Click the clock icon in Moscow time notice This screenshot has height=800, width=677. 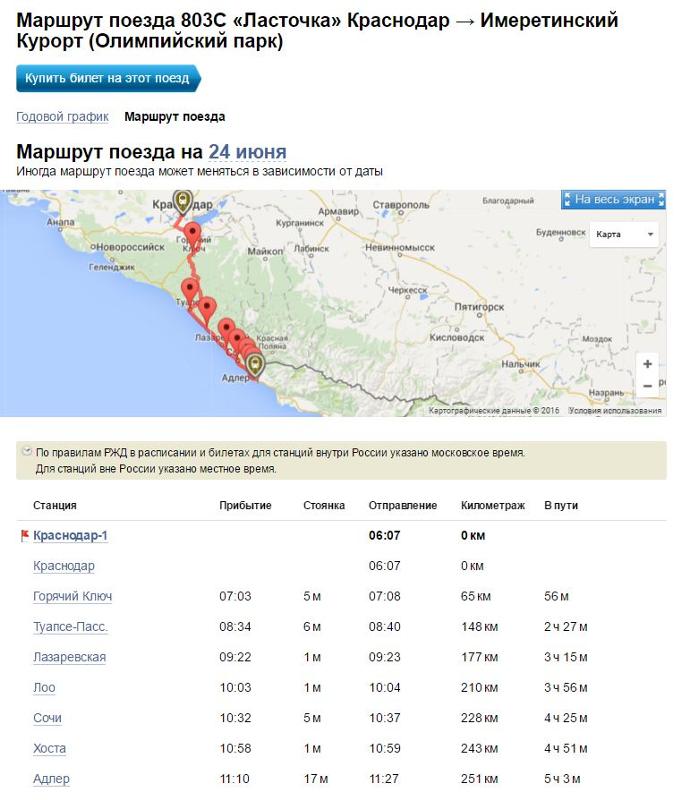click(26, 452)
